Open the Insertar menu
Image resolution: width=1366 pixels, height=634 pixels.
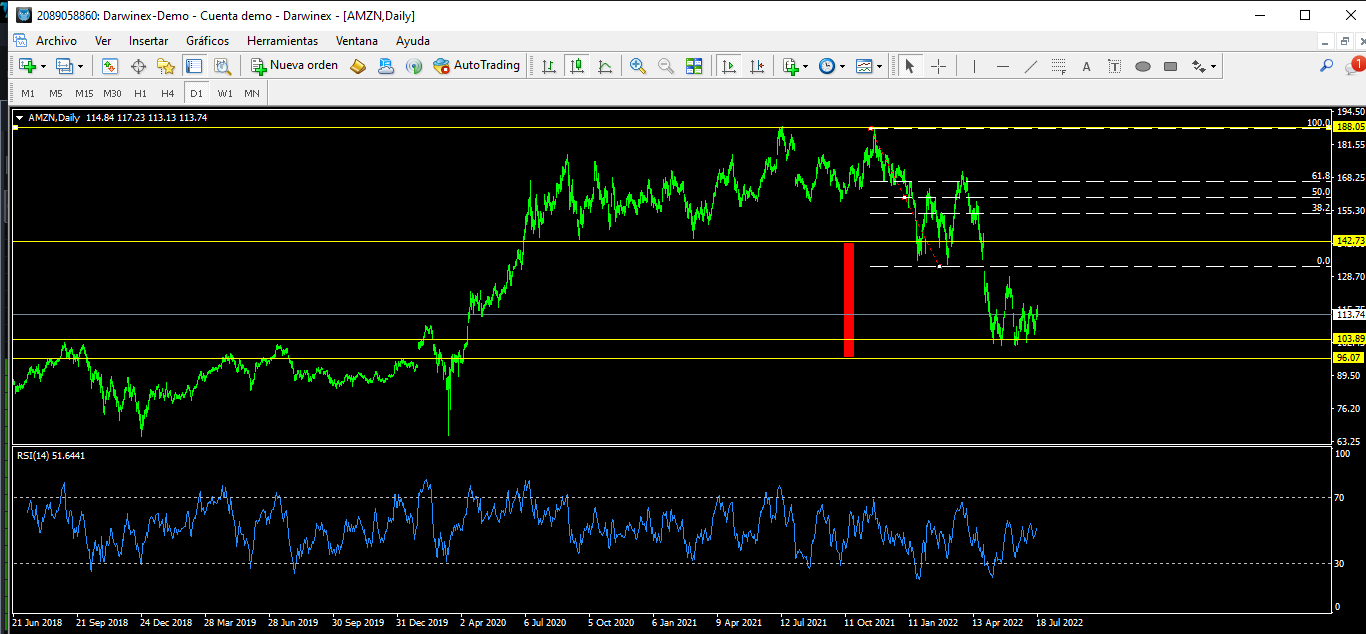click(148, 41)
